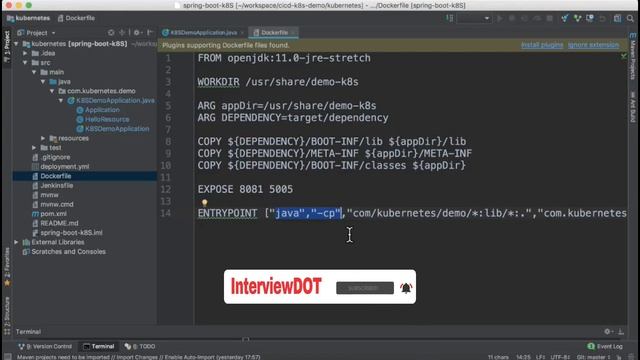Hide the Project panel with hide icon
640x360 pixels.
[150, 33]
